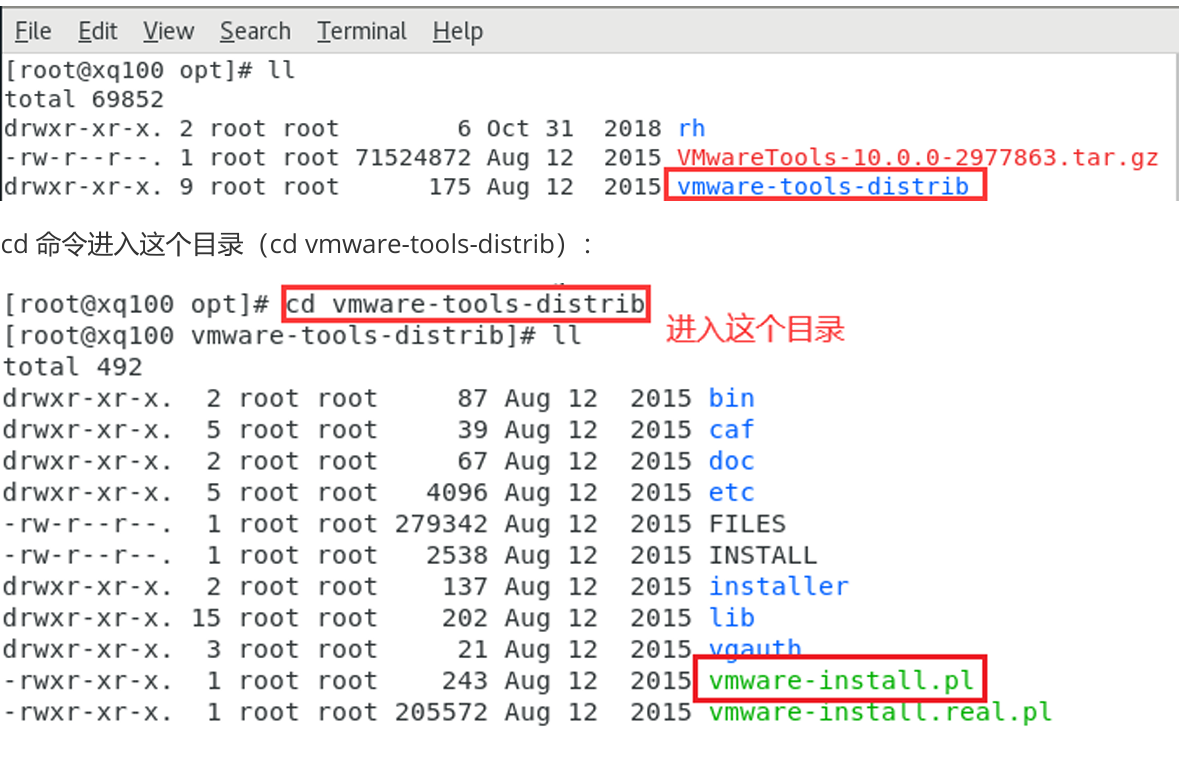Click the rh directory name

click(692, 129)
